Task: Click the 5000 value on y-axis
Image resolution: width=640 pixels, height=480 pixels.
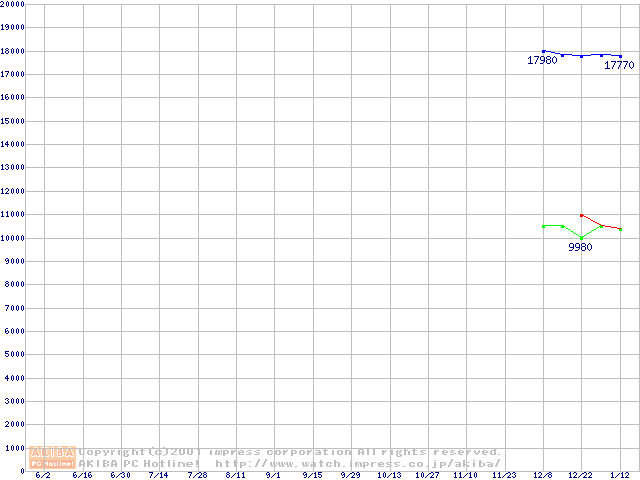Action: coord(15,354)
